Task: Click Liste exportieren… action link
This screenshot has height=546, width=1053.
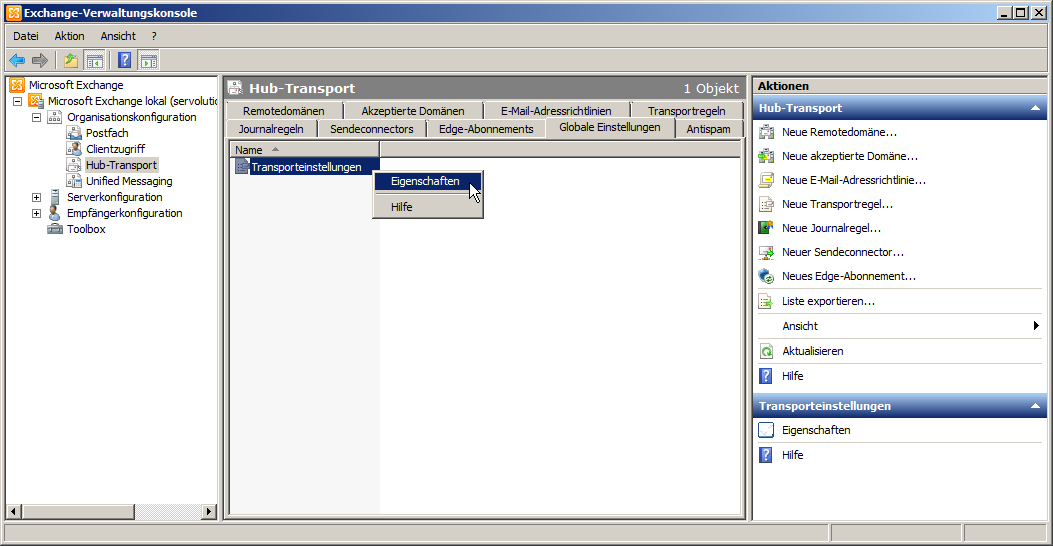Action: pos(829,301)
